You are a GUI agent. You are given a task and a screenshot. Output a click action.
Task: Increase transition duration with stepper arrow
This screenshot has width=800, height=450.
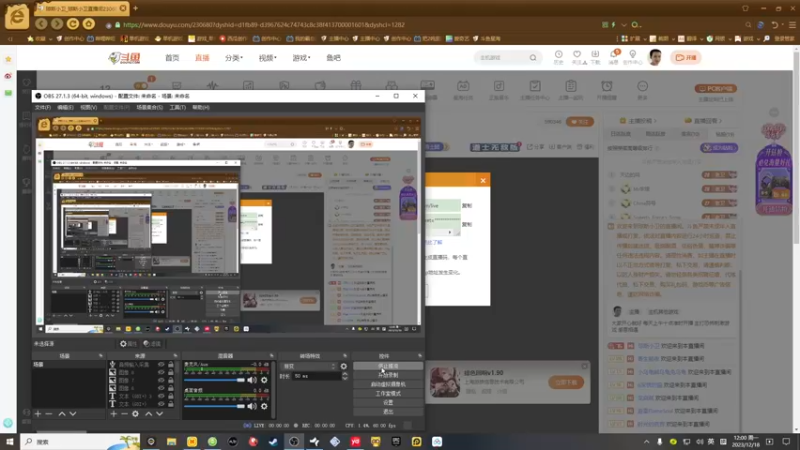point(345,374)
